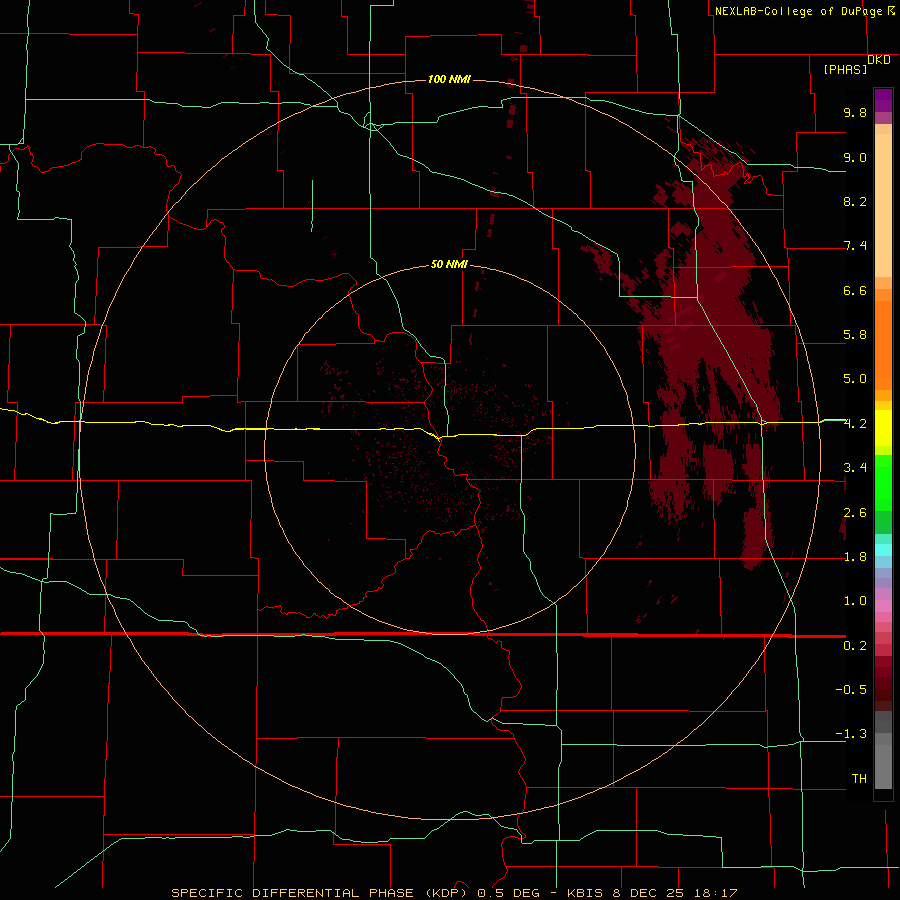Click the 3.4 legend value
Viewport: 900px width, 900px height.
[855, 468]
